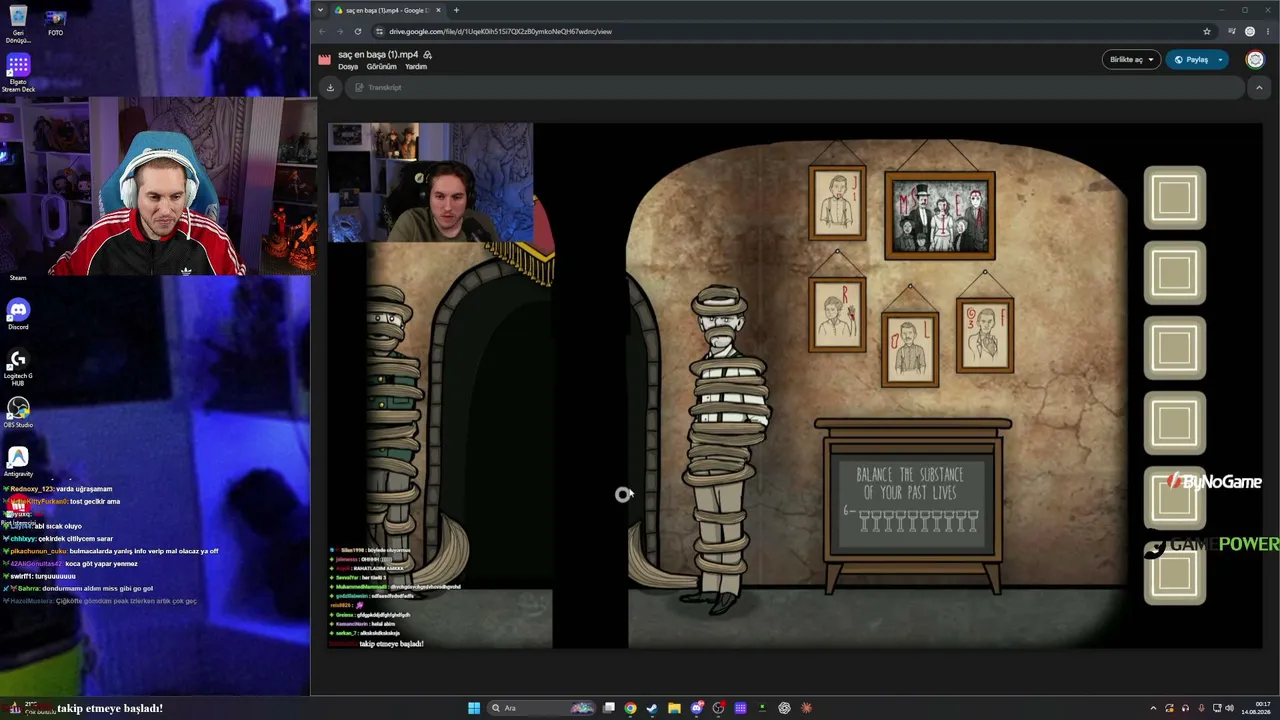Download the video file
1280x720 pixels.
click(330, 87)
